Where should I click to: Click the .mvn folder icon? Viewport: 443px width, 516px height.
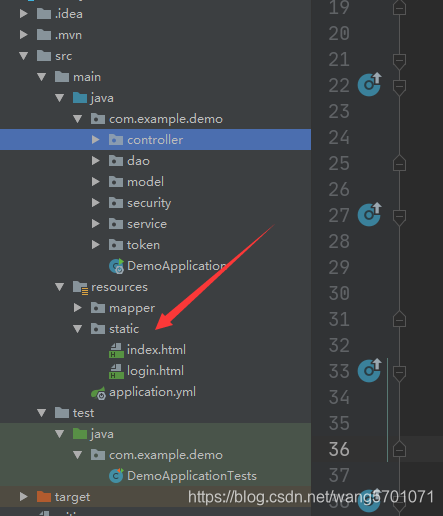(44, 35)
